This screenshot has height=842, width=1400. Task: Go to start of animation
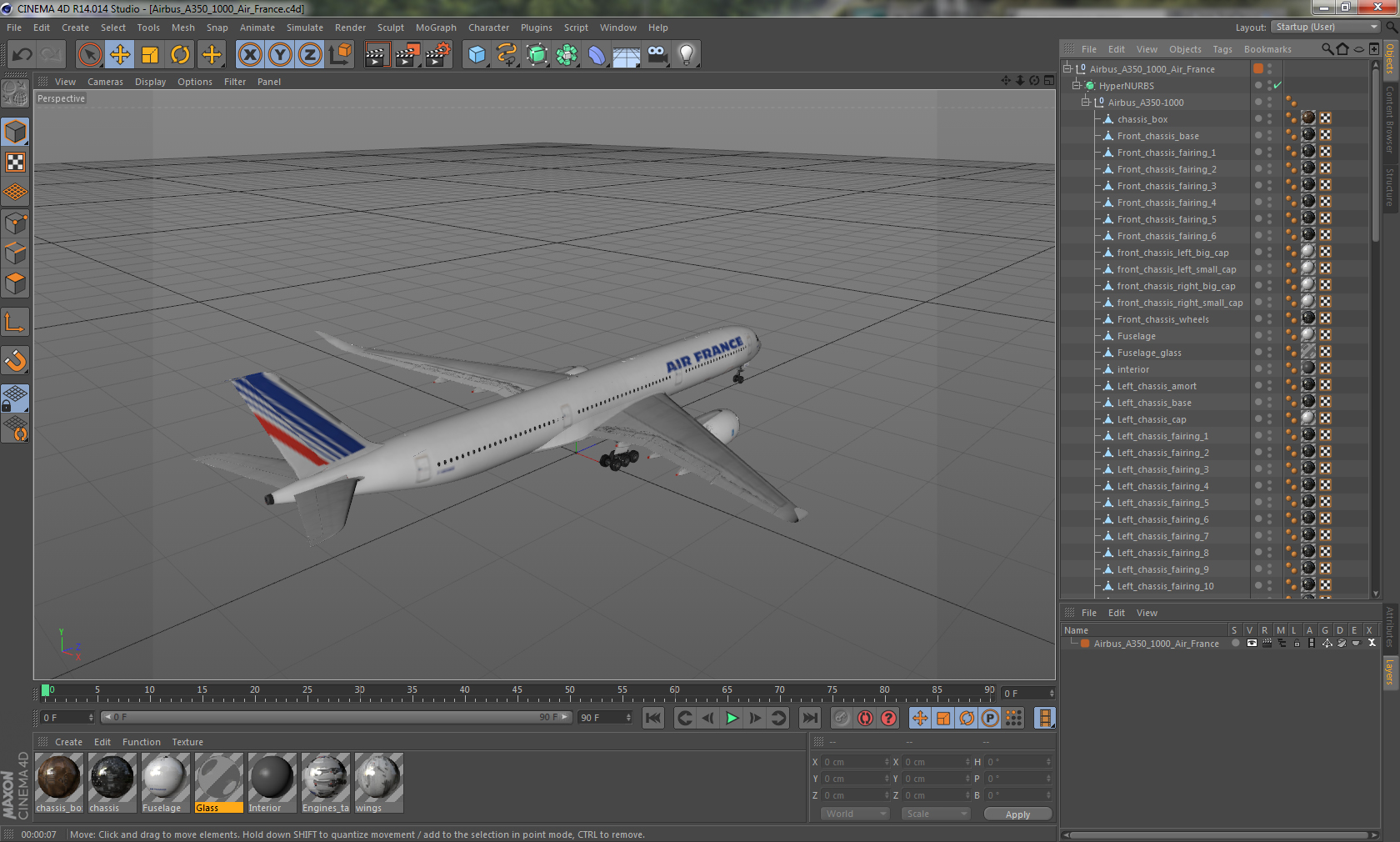[653, 718]
